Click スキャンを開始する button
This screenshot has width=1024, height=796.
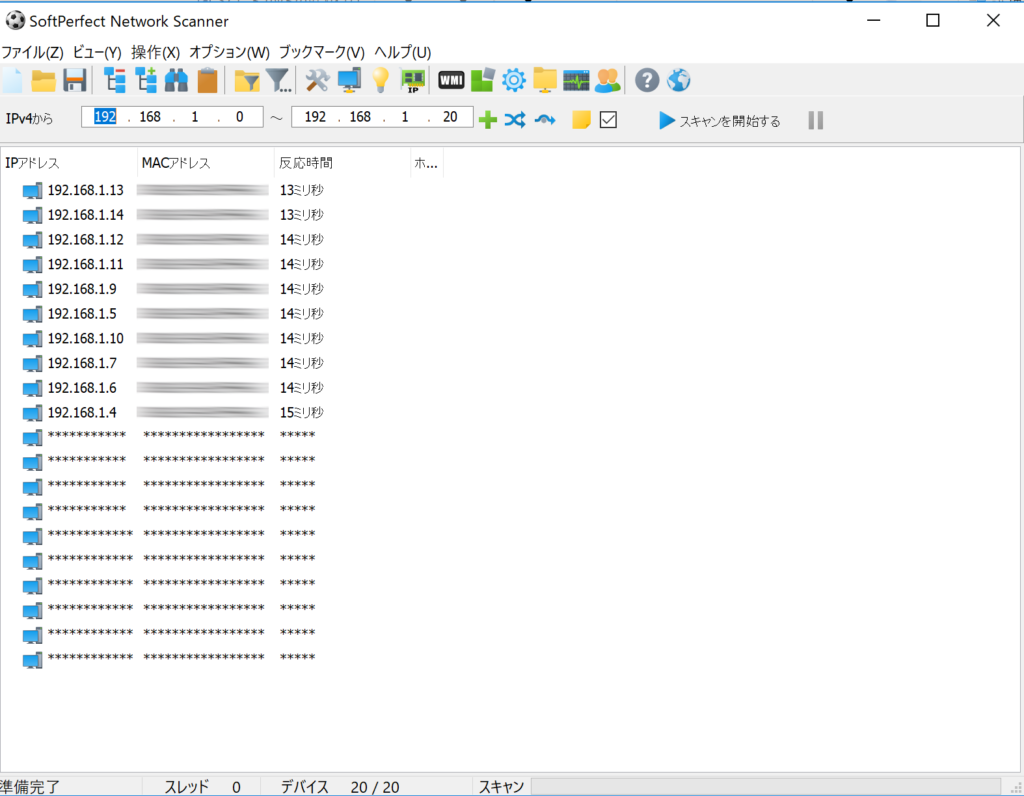(x=719, y=121)
